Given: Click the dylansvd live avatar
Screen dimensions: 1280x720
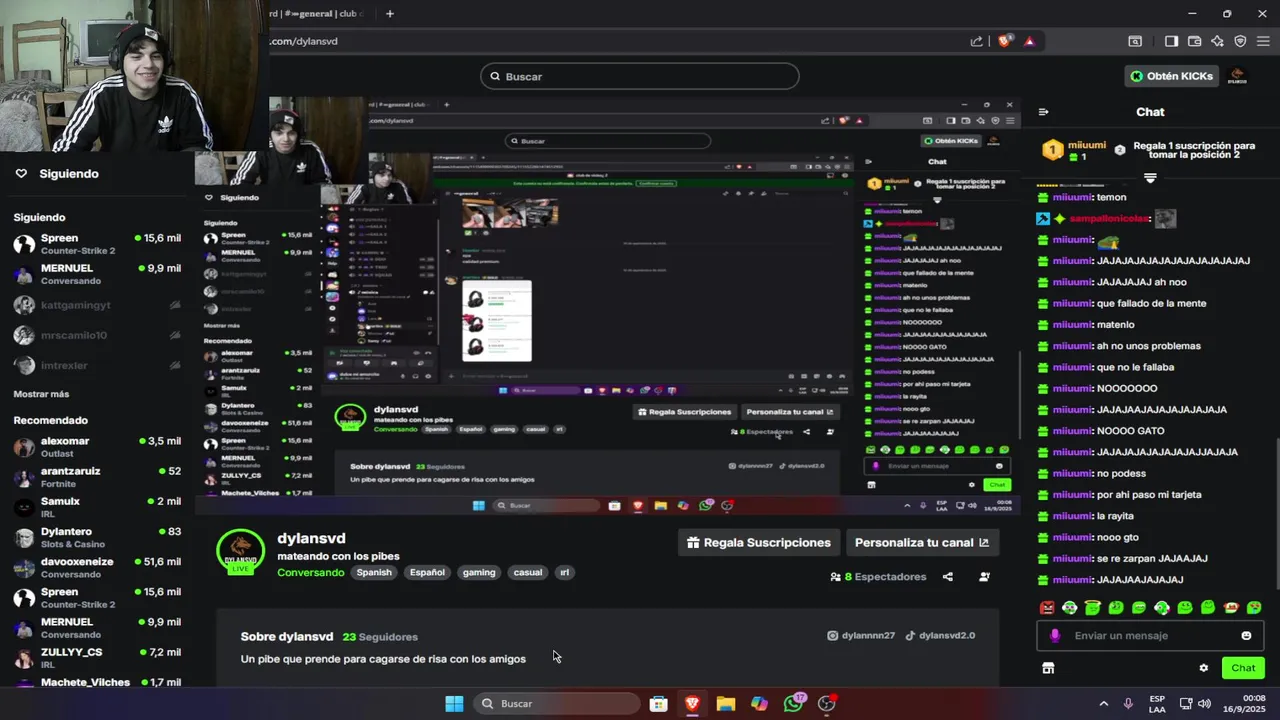Looking at the screenshot, I should point(241,552).
